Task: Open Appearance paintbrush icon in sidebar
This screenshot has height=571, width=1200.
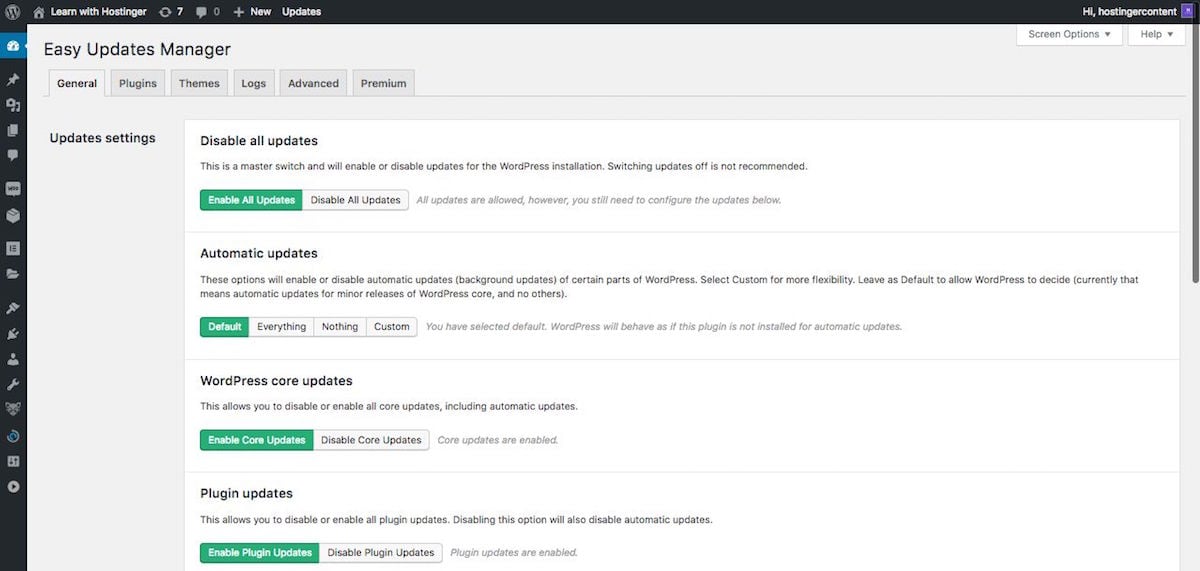Action: 13,308
